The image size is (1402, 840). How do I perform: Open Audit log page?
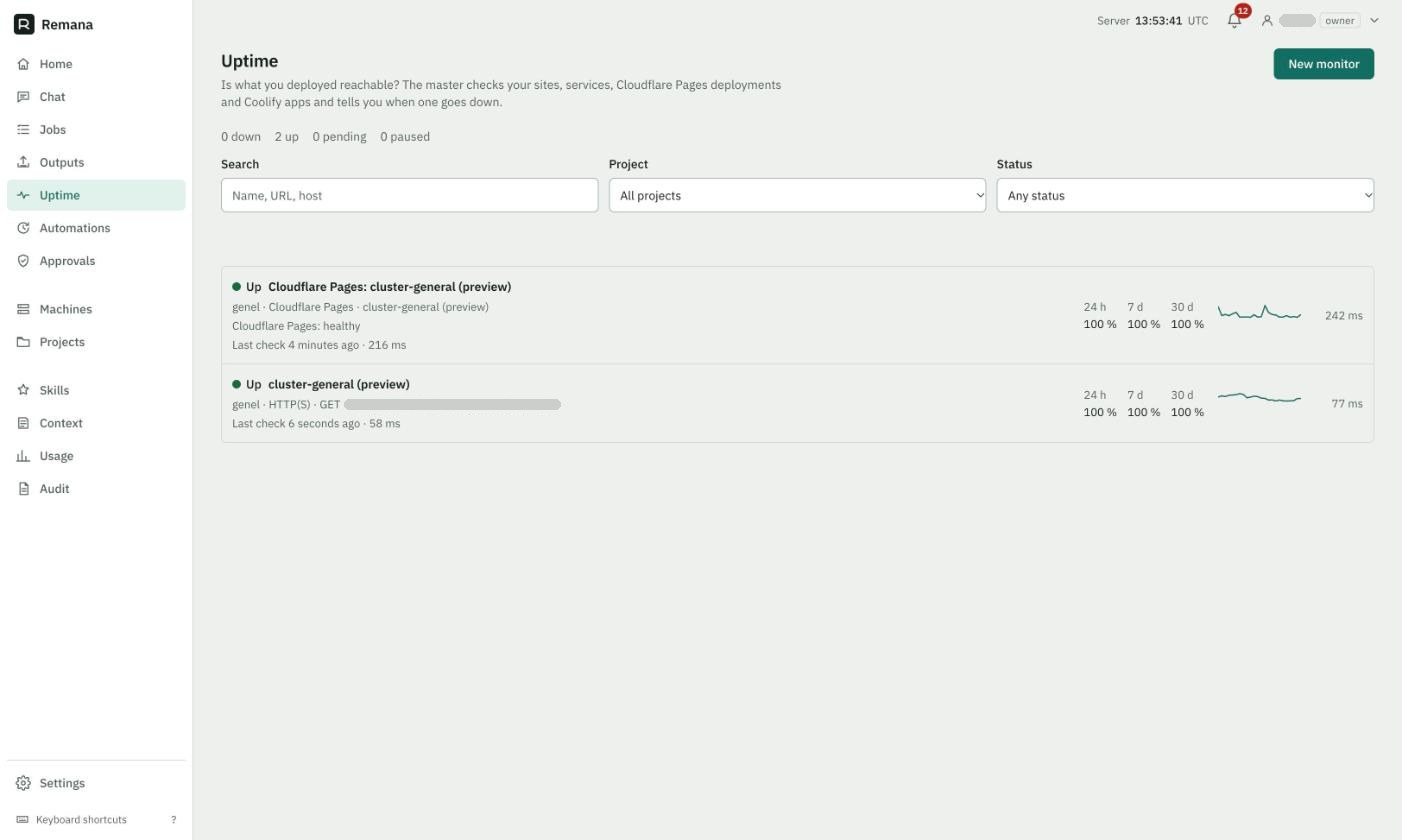click(96, 489)
